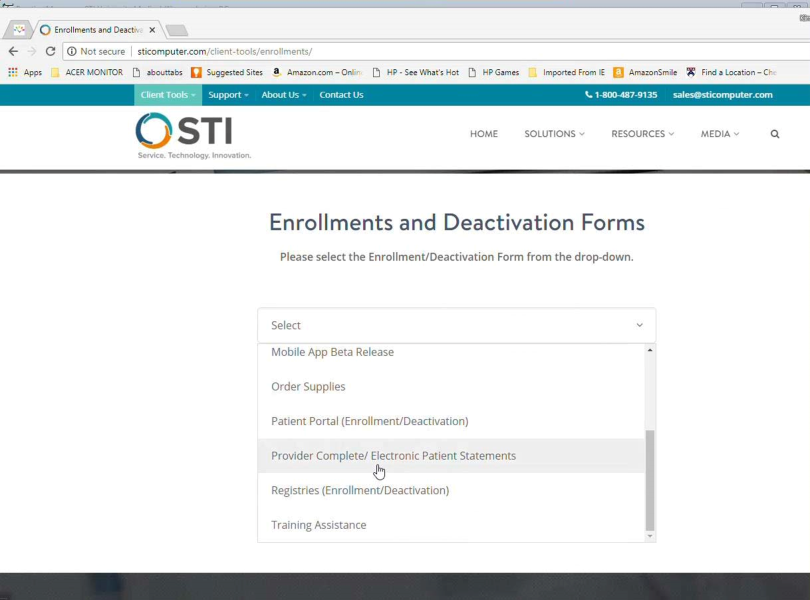Open AmazonSmile bookmark
Screen dimensions: 810x600
point(645,73)
